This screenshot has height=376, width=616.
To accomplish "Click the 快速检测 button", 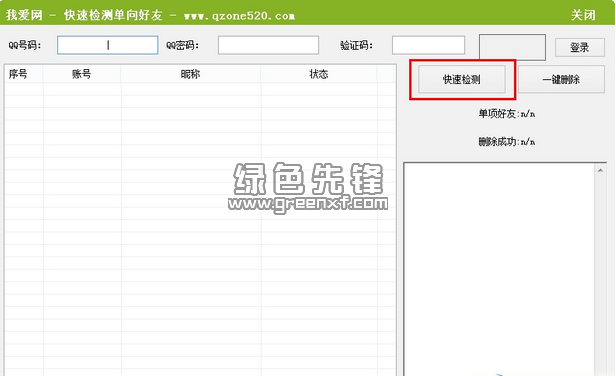I will click(462, 79).
